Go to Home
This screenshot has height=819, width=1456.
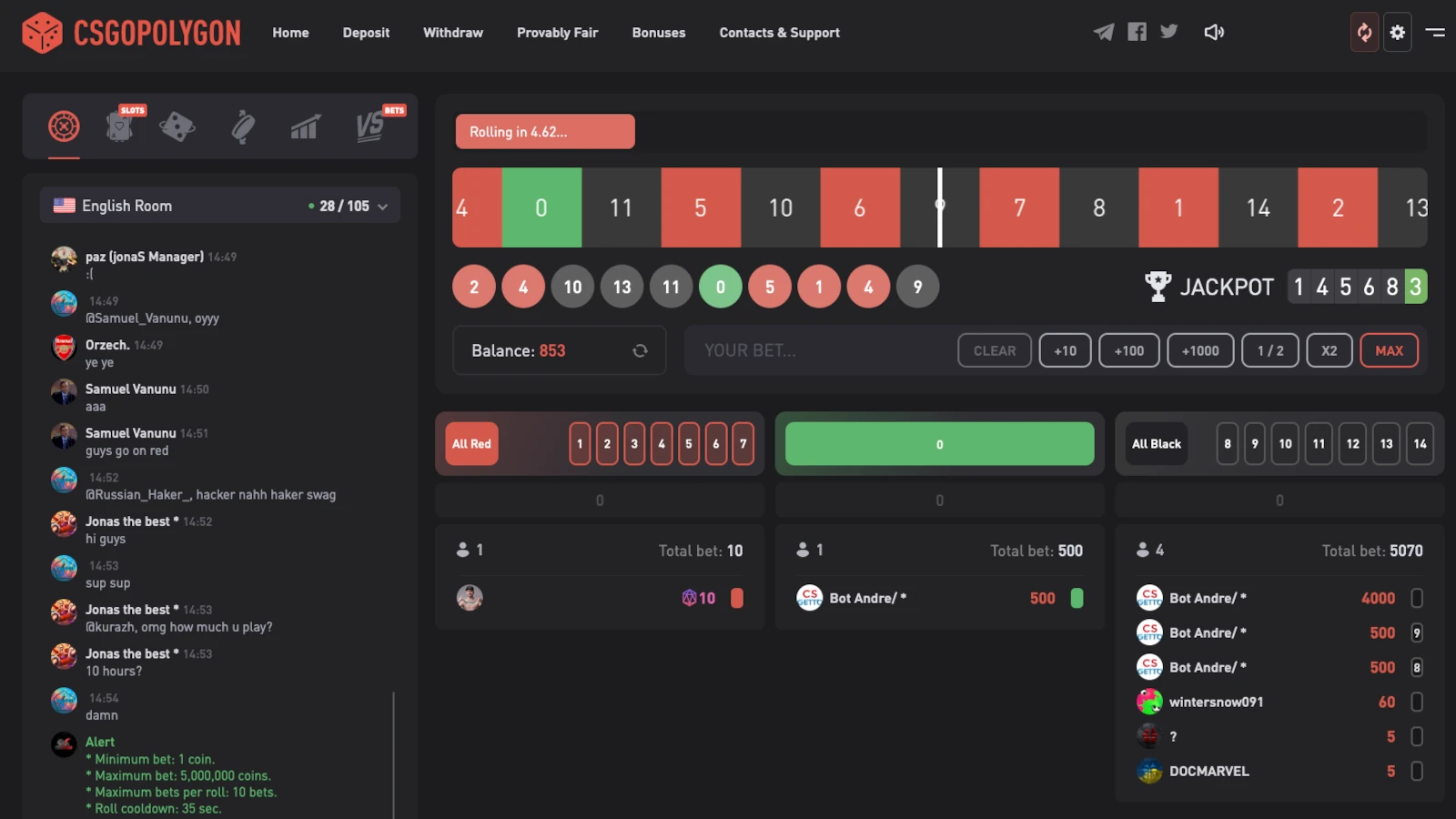(290, 33)
